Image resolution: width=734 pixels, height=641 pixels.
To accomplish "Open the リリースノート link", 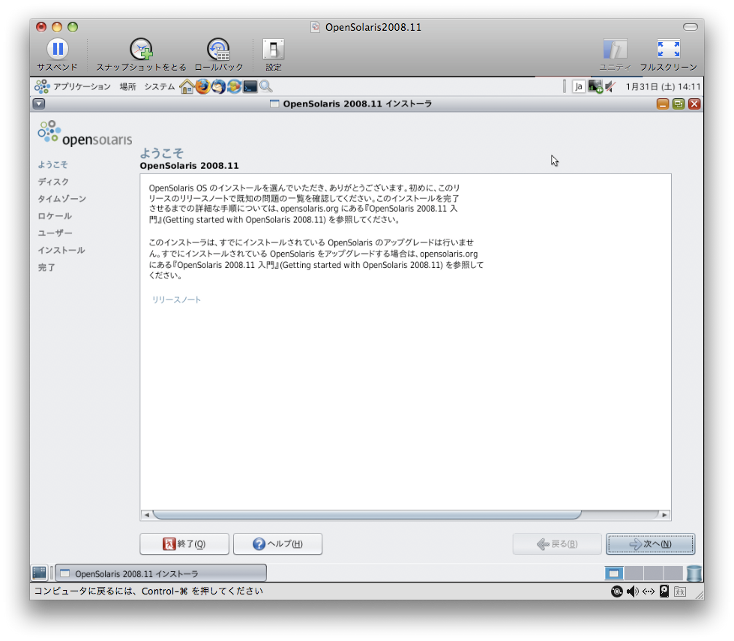I will coord(176,300).
